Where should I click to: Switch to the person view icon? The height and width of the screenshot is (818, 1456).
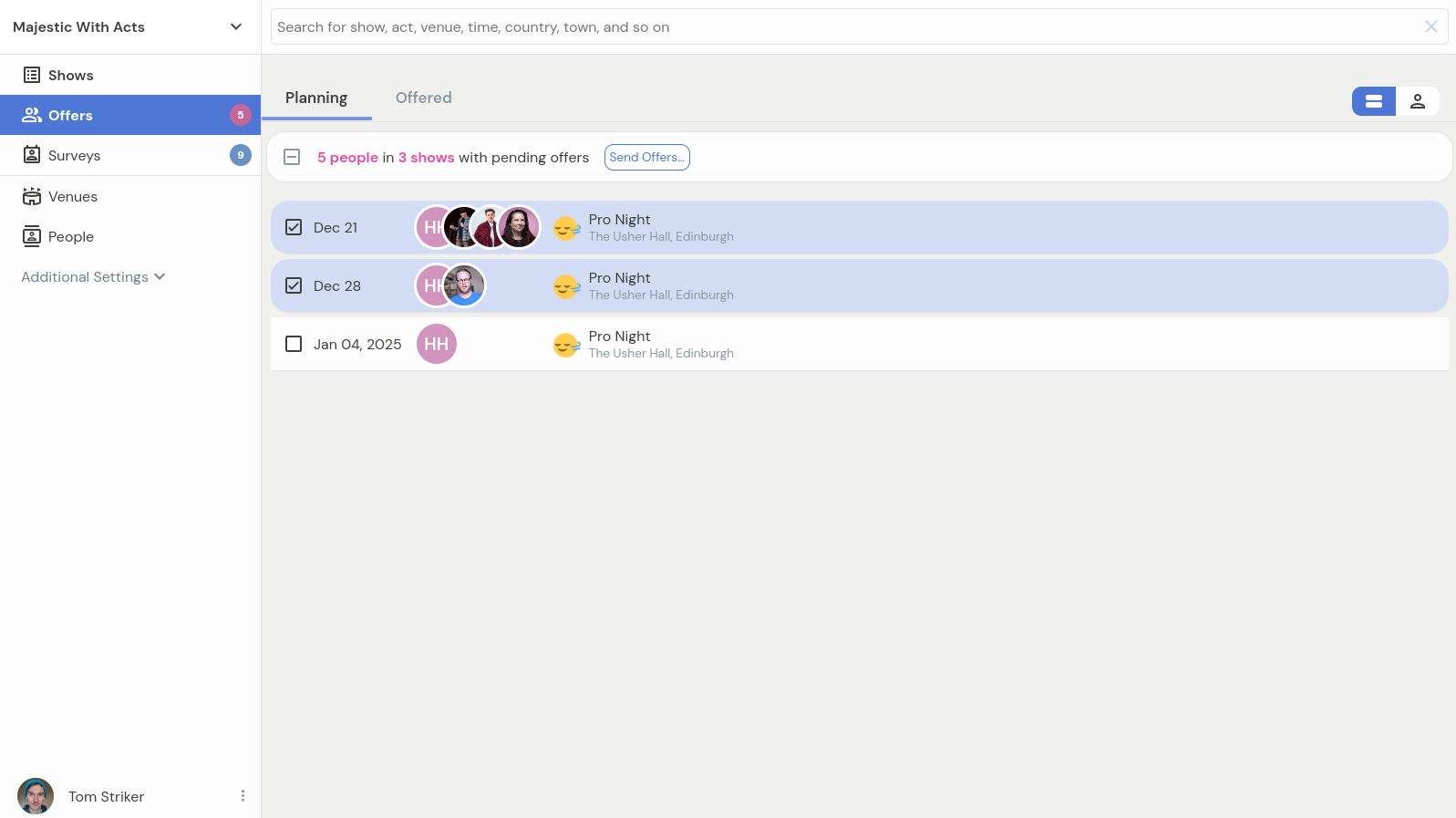point(1417,101)
